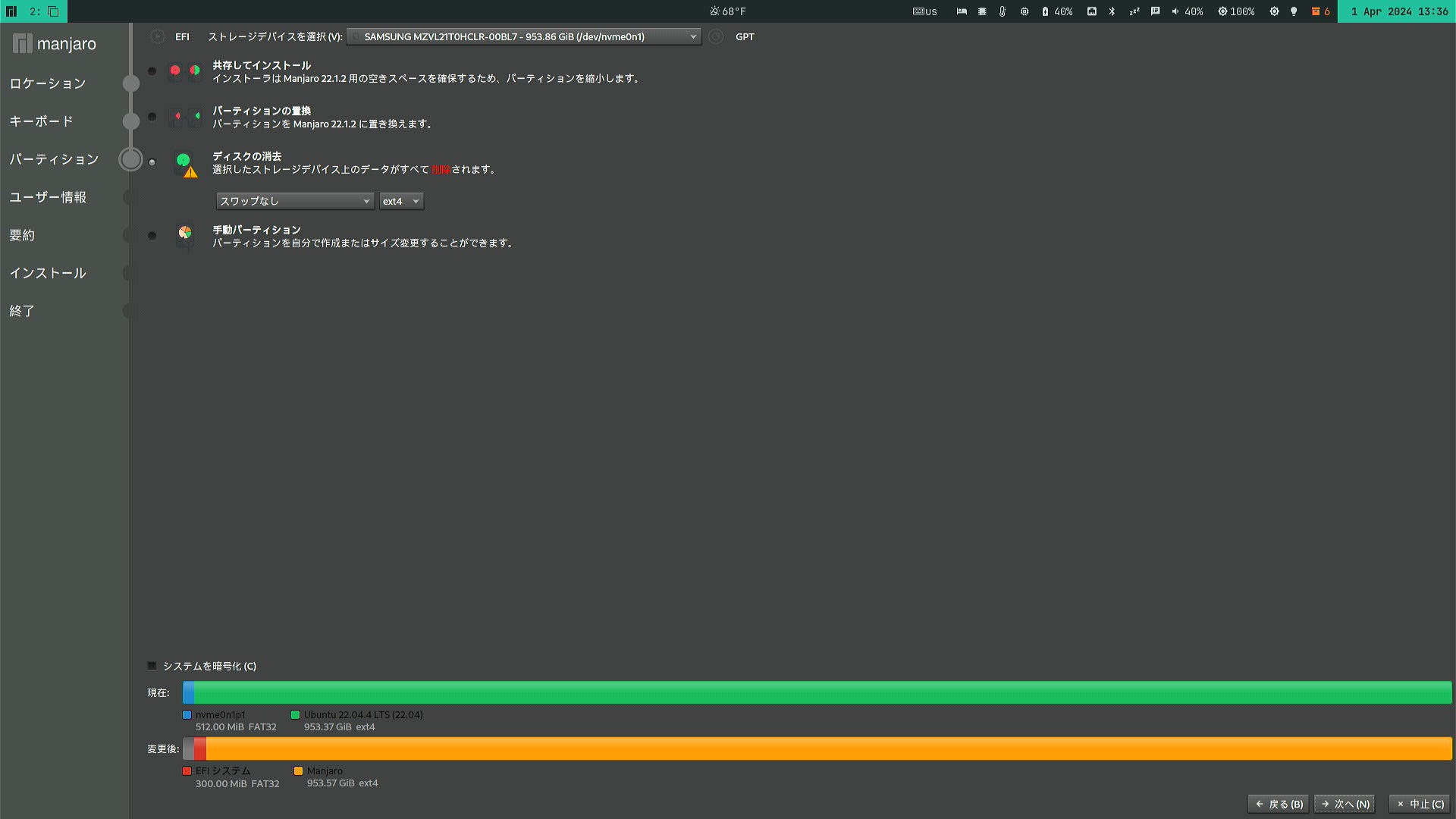Screen dimensions: 1456x819
Task: Click the memory chip icon in top bar
Action: coord(982,11)
